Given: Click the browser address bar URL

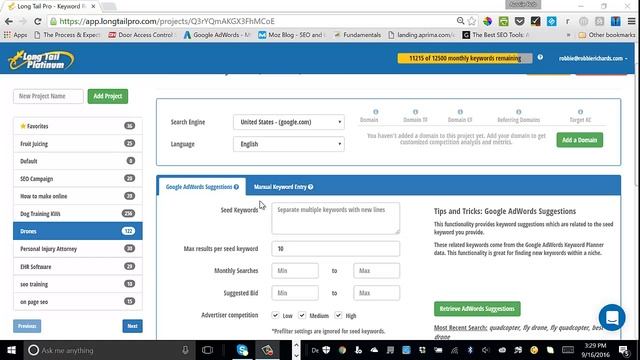Looking at the screenshot, I should [167, 21].
